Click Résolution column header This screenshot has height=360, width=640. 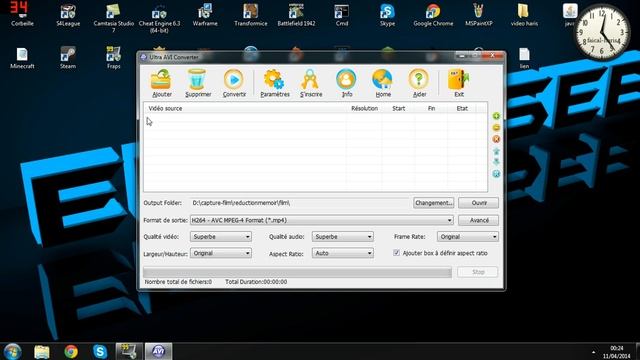[364, 109]
